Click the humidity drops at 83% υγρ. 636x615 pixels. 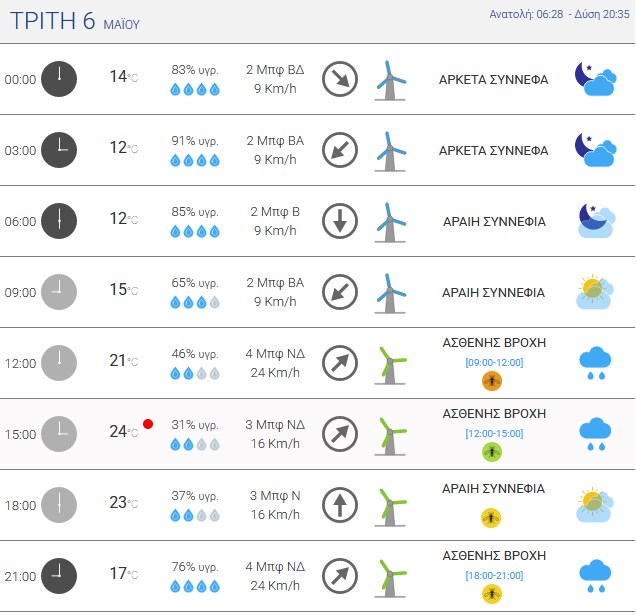195,89
